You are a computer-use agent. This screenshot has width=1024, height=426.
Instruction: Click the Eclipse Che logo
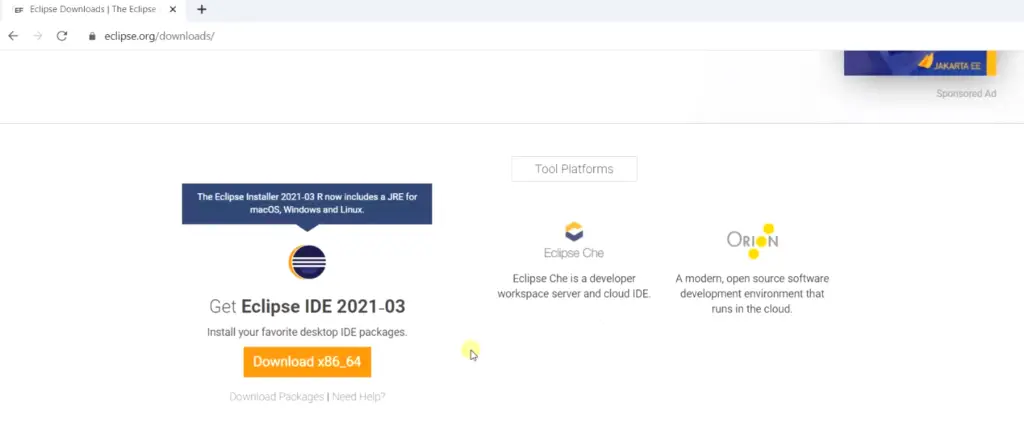[x=574, y=240]
